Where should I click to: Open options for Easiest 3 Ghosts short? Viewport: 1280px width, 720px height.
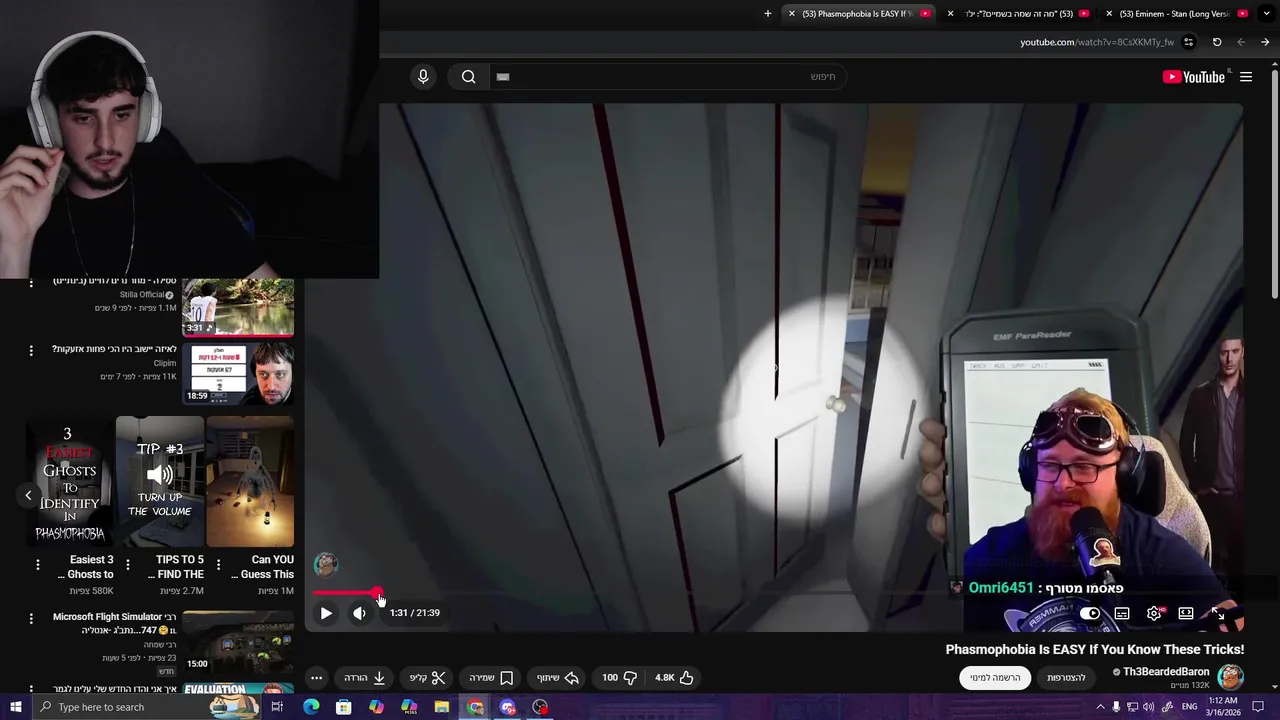tap(38, 565)
